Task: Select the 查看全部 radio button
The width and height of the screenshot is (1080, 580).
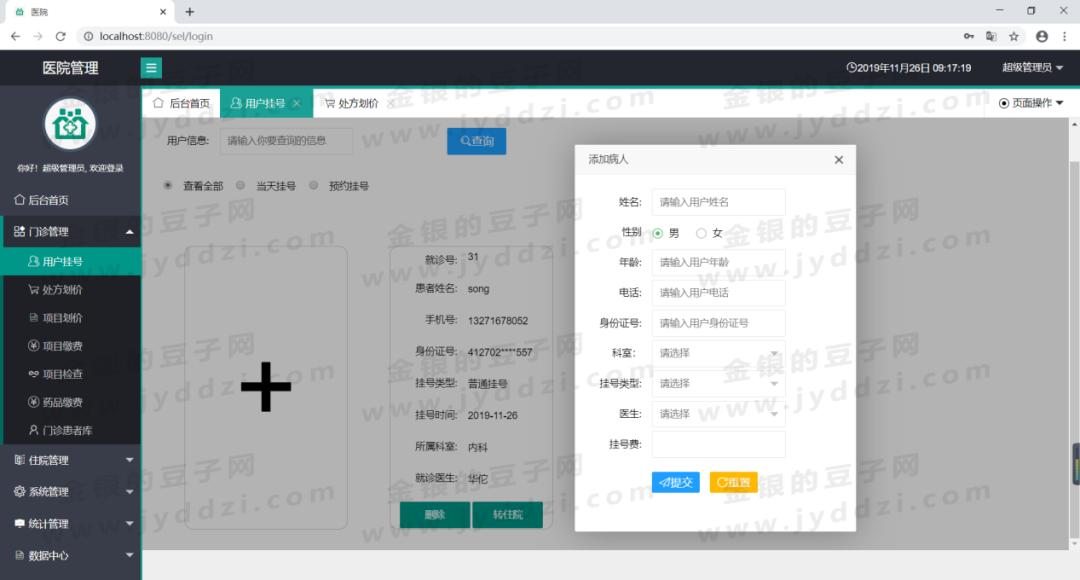Action: coord(168,185)
